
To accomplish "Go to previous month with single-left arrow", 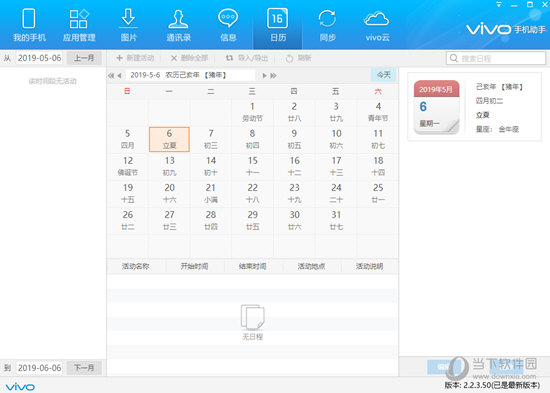I will pos(119,75).
